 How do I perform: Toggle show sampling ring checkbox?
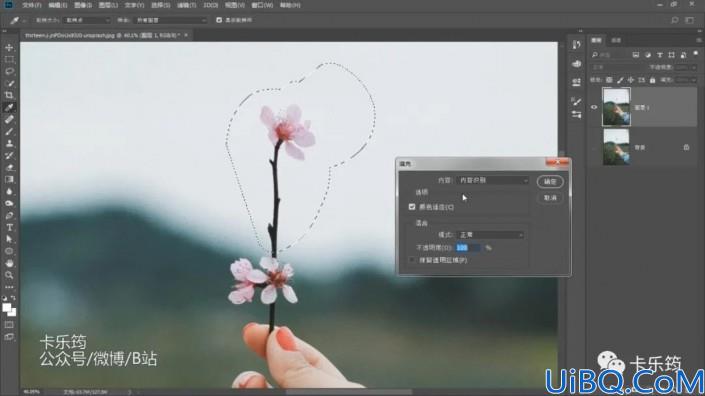click(x=219, y=20)
